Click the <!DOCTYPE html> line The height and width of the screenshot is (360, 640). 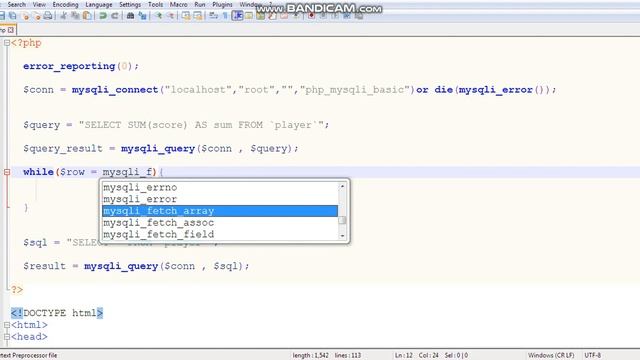click(x=57, y=313)
